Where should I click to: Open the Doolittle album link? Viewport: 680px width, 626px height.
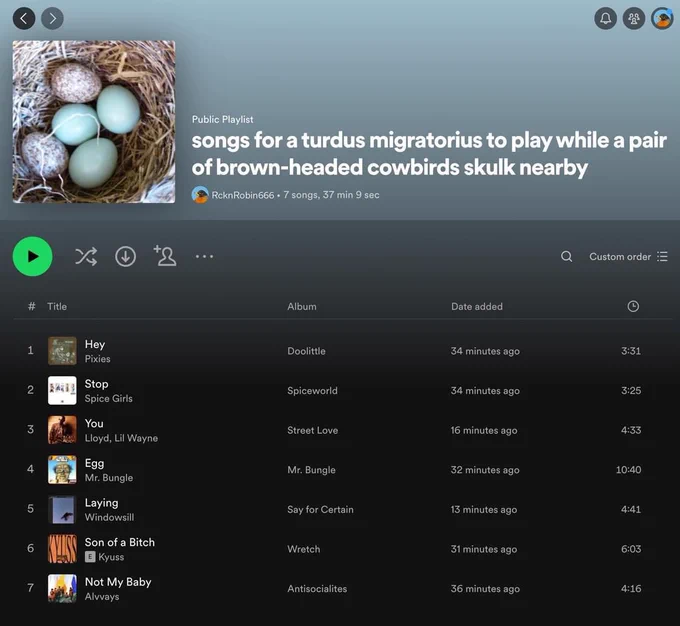306,351
